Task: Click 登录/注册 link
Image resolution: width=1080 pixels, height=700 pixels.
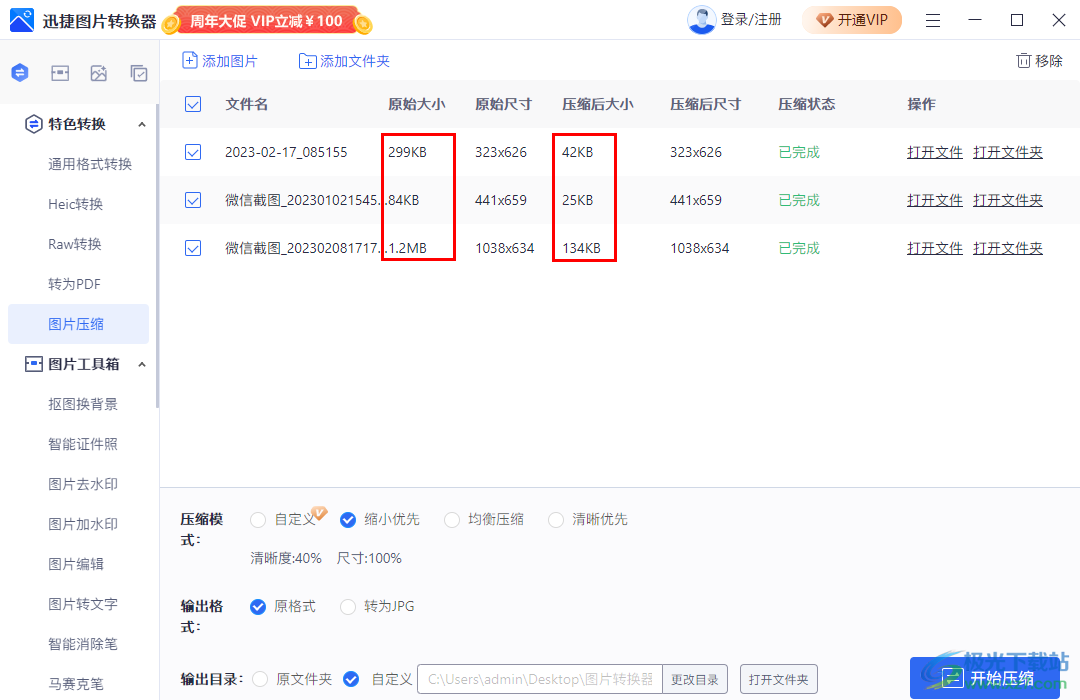Action: pyautogui.click(x=751, y=20)
